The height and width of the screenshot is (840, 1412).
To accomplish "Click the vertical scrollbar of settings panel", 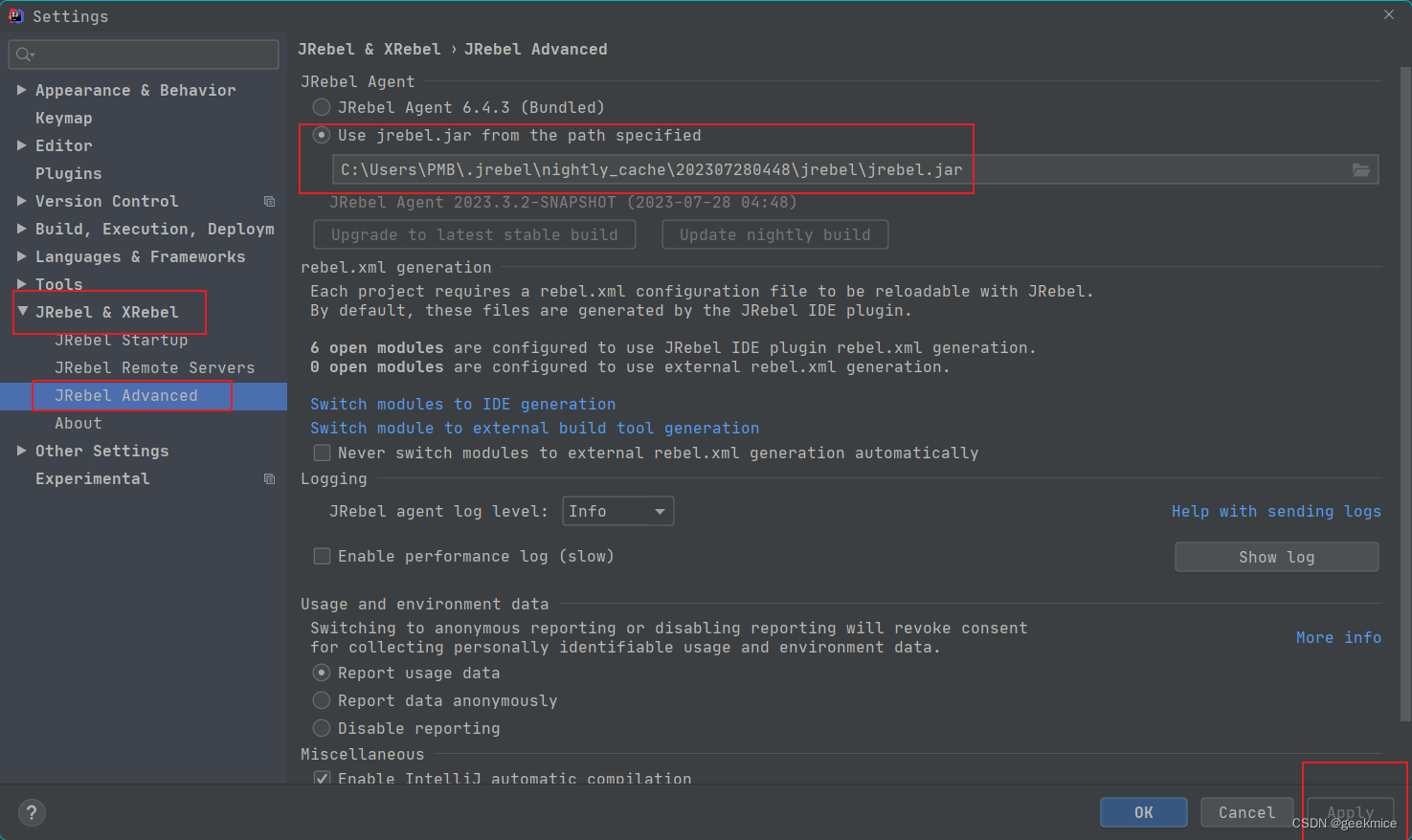I will (1405, 392).
